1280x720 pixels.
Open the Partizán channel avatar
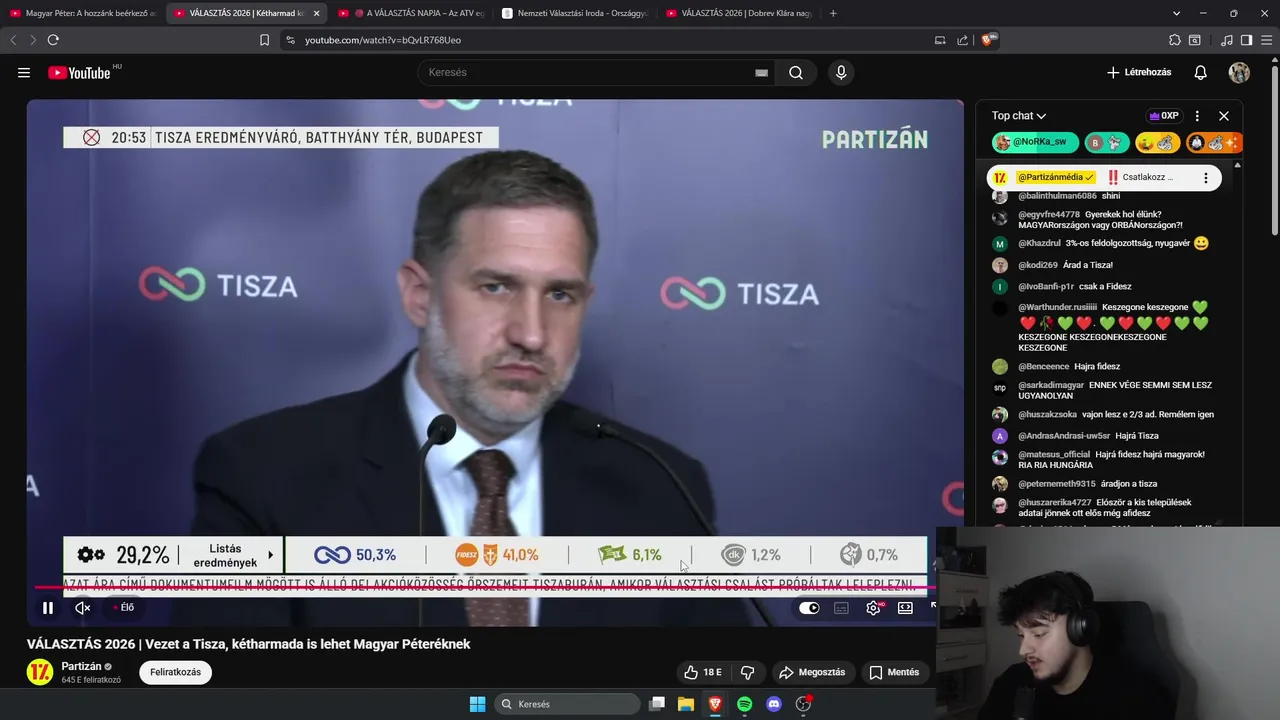pyautogui.click(x=40, y=672)
